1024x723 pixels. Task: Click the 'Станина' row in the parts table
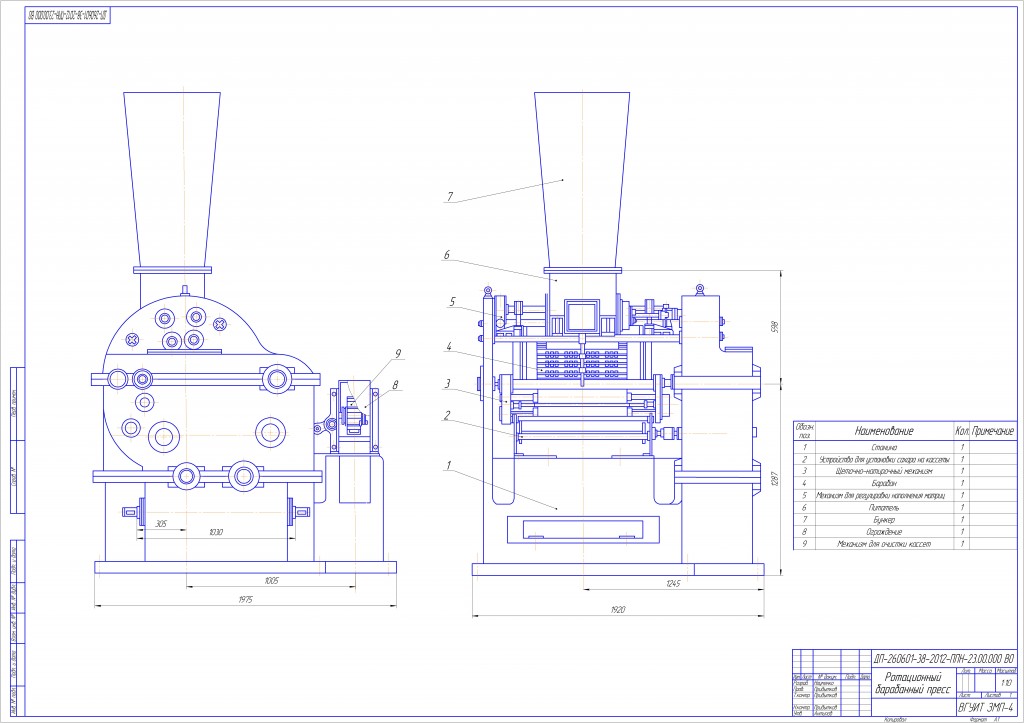(x=883, y=447)
